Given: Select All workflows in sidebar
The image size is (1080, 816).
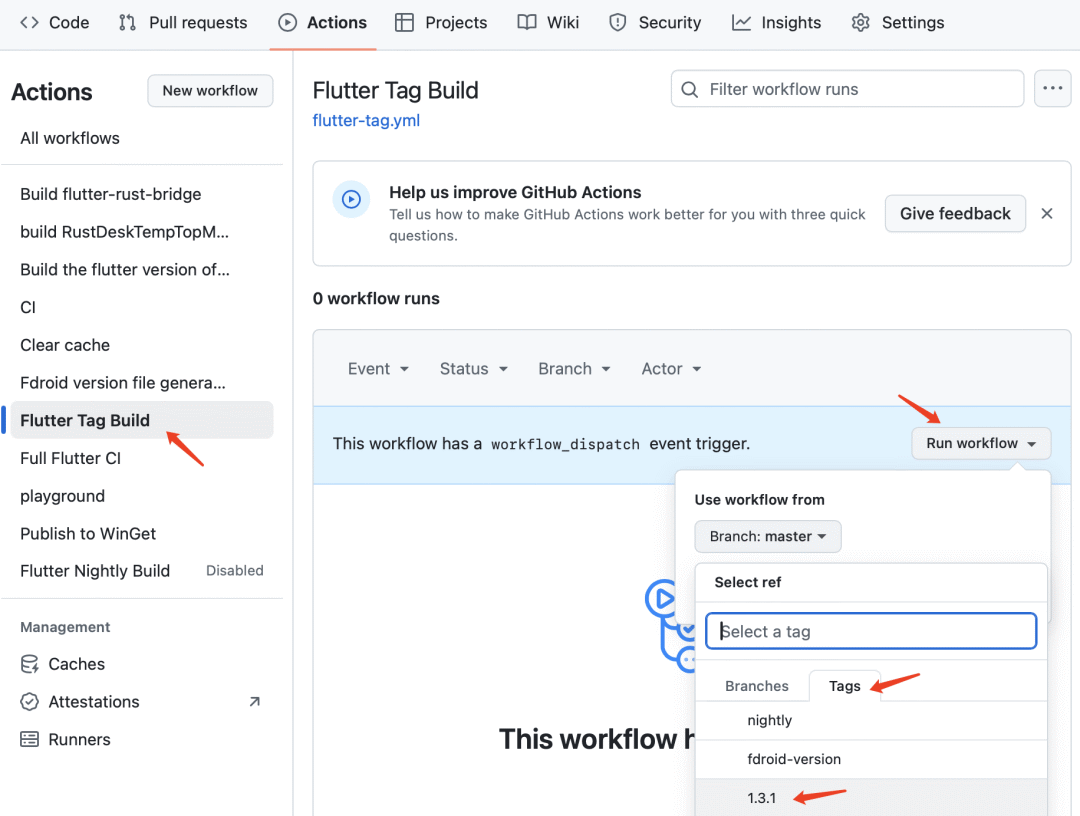Looking at the screenshot, I should 142,138.
